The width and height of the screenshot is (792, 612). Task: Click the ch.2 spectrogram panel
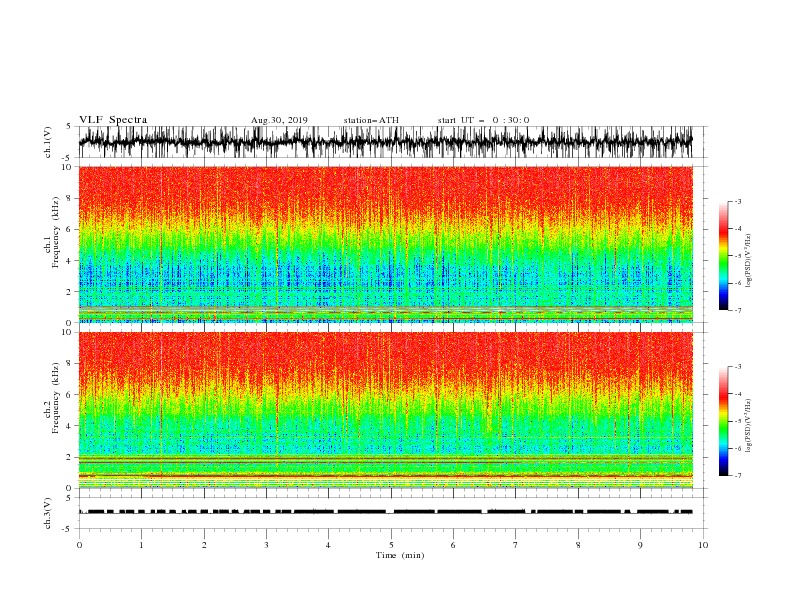tap(385, 410)
